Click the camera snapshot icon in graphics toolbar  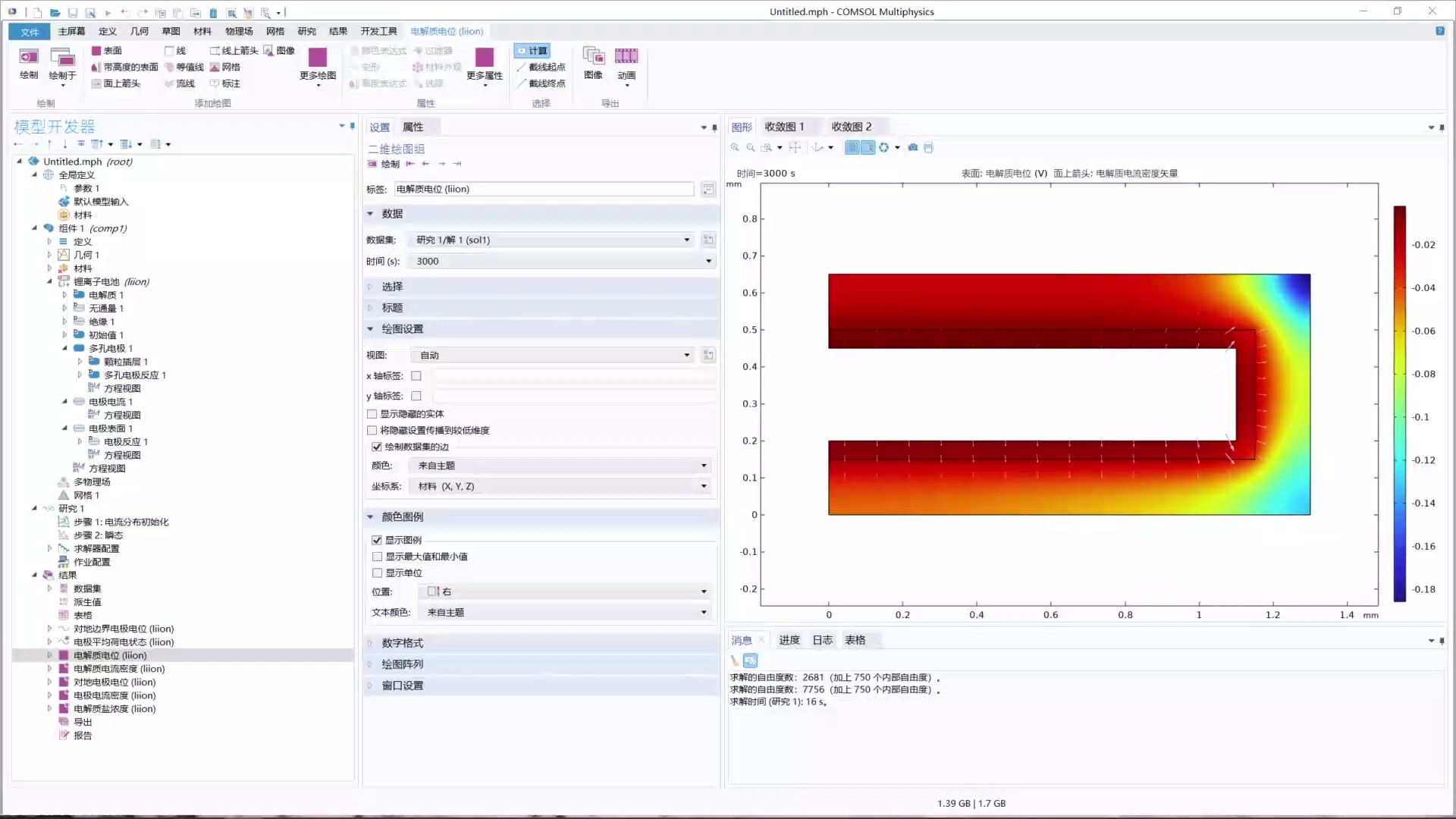(x=912, y=147)
